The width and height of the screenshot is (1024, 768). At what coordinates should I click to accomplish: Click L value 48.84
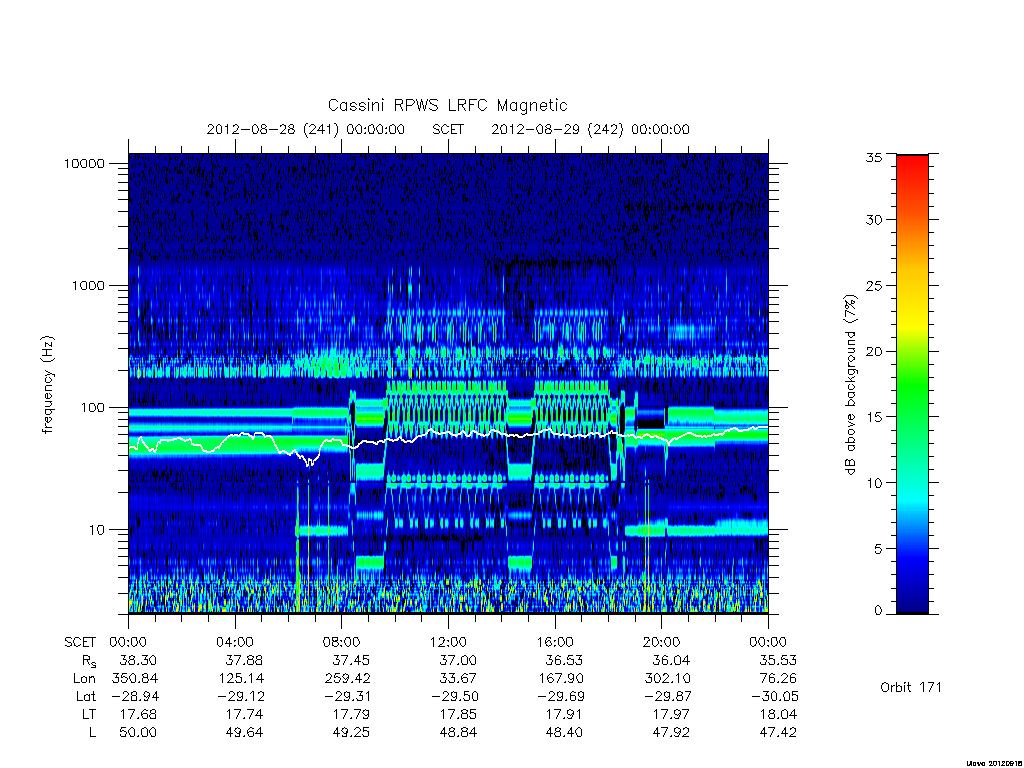458,733
